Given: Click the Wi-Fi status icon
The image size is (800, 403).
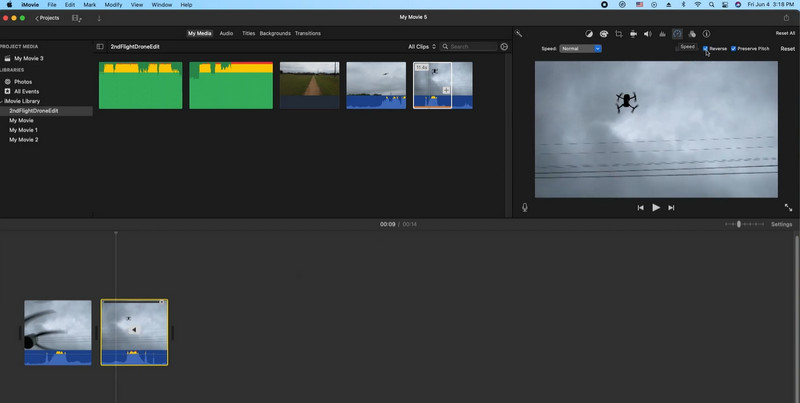Looking at the screenshot, I should [x=697, y=5].
